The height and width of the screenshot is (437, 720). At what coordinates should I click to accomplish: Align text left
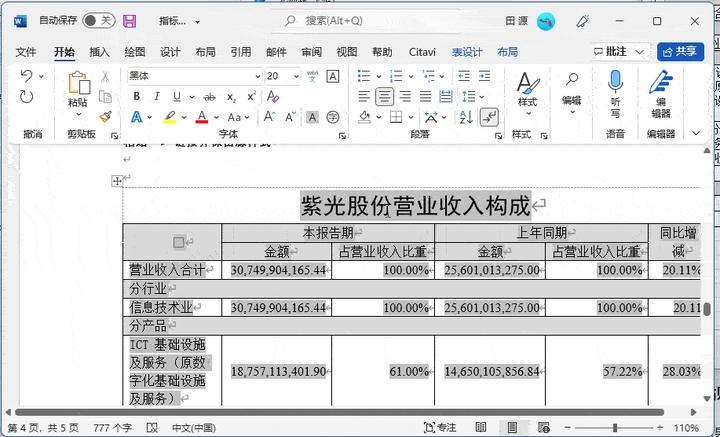point(364,96)
